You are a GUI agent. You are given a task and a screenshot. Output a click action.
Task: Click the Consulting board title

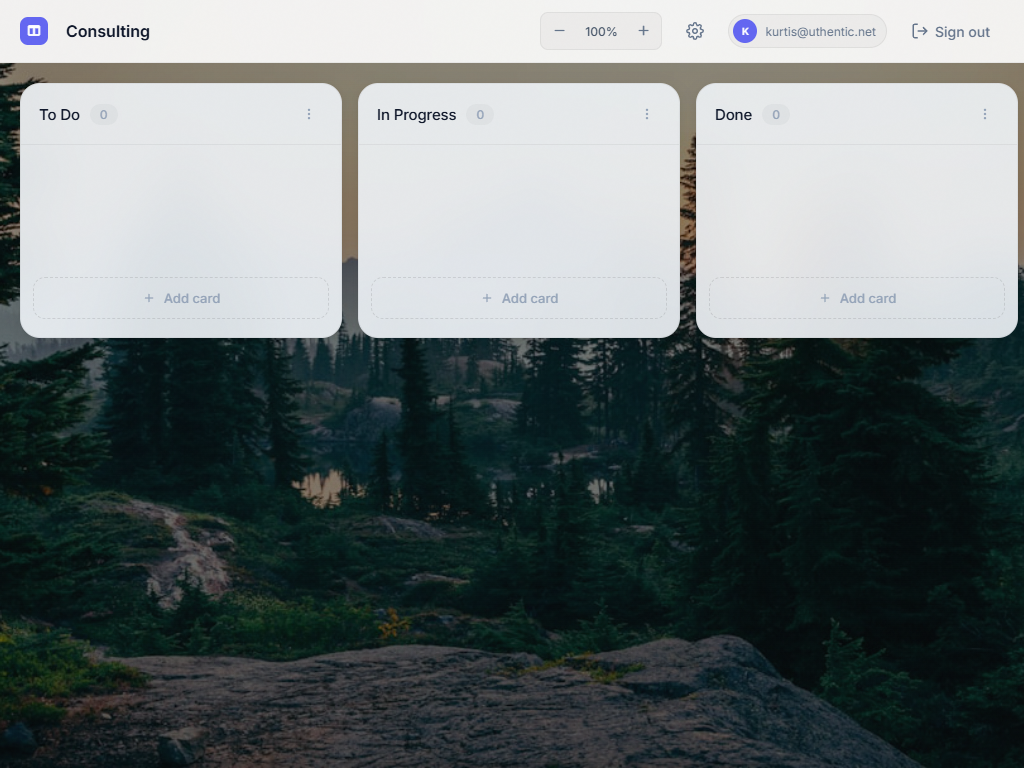pos(107,31)
